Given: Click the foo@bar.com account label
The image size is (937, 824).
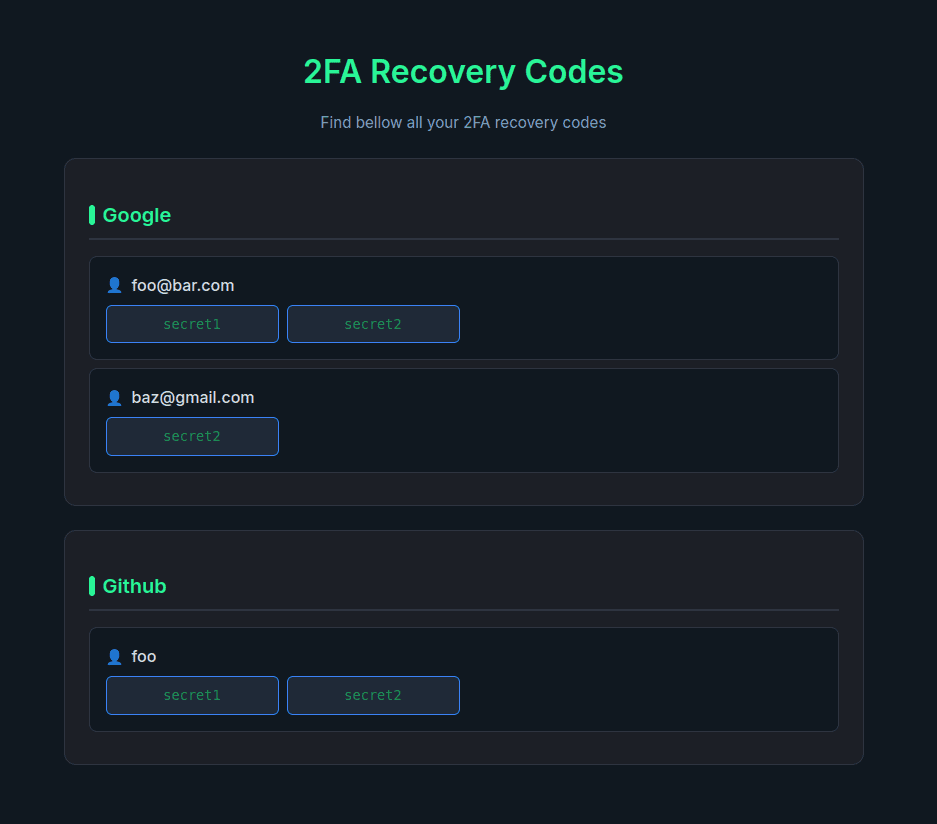Looking at the screenshot, I should [x=183, y=286].
